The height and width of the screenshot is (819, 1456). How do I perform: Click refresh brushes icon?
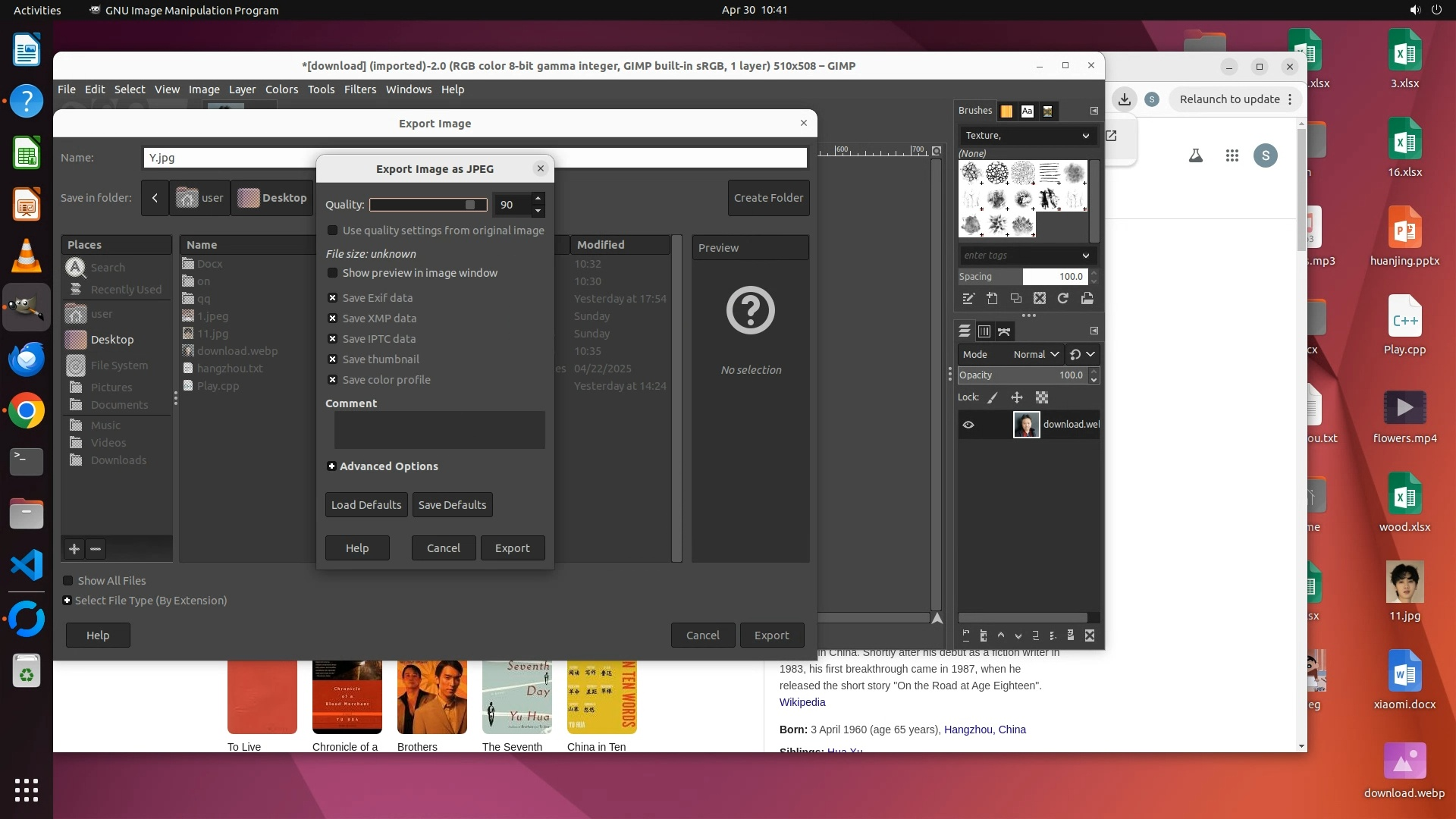coord(1063,299)
